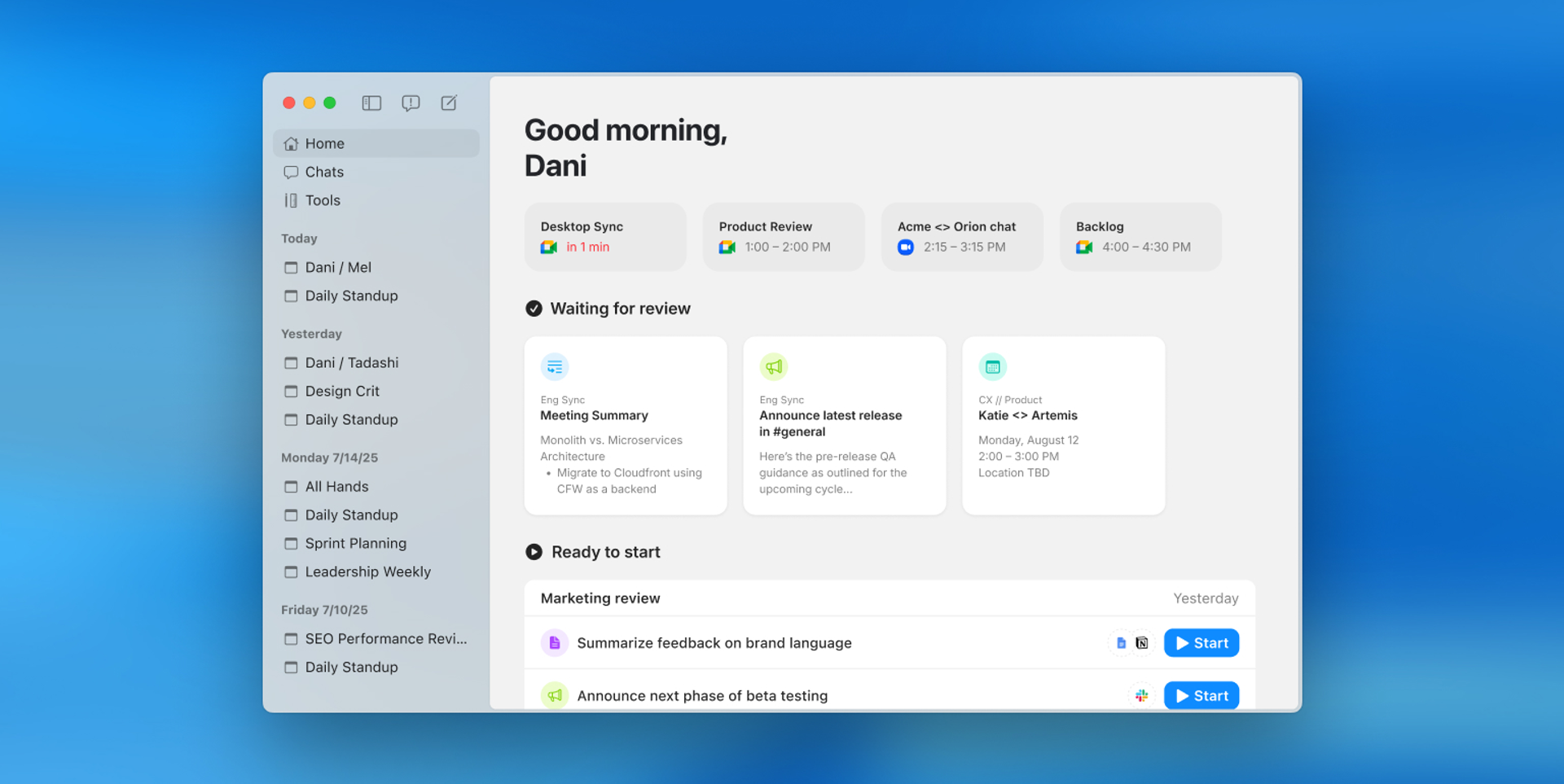Select the SEO Performance Review note
The height and width of the screenshot is (784, 1564).
(x=385, y=638)
